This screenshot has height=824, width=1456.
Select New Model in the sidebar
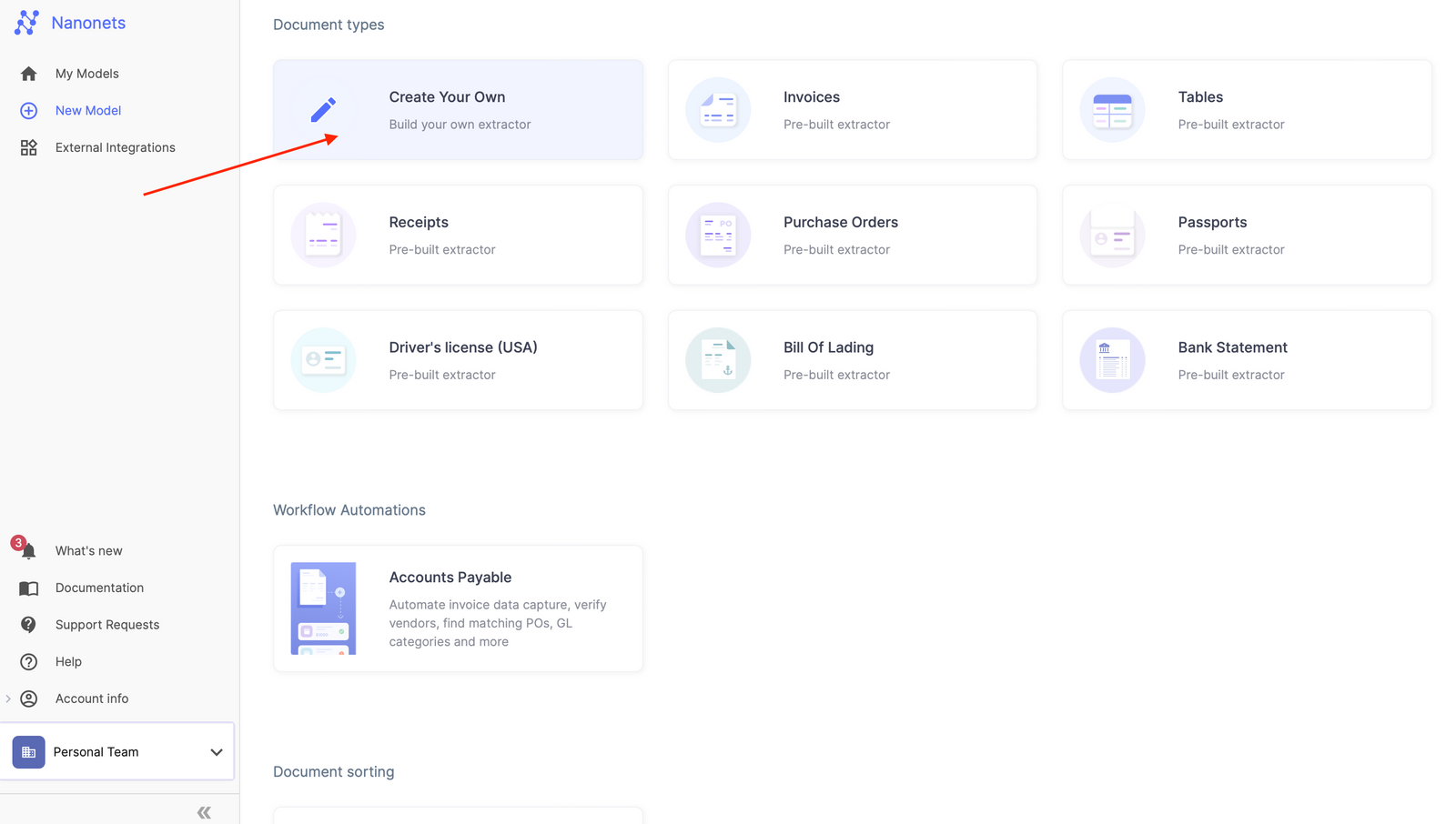[x=87, y=110]
